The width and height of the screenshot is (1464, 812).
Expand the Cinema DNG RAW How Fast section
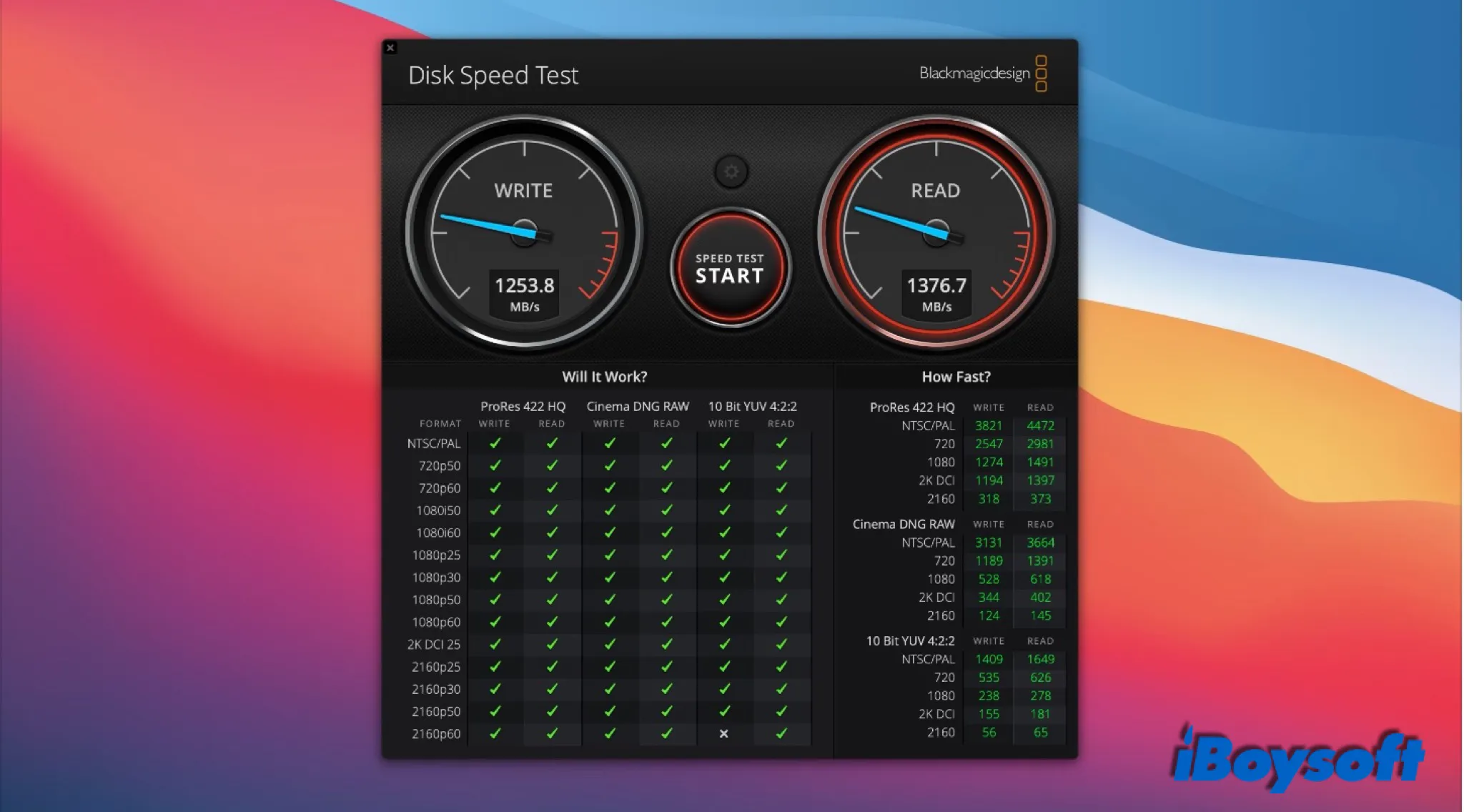coord(899,524)
